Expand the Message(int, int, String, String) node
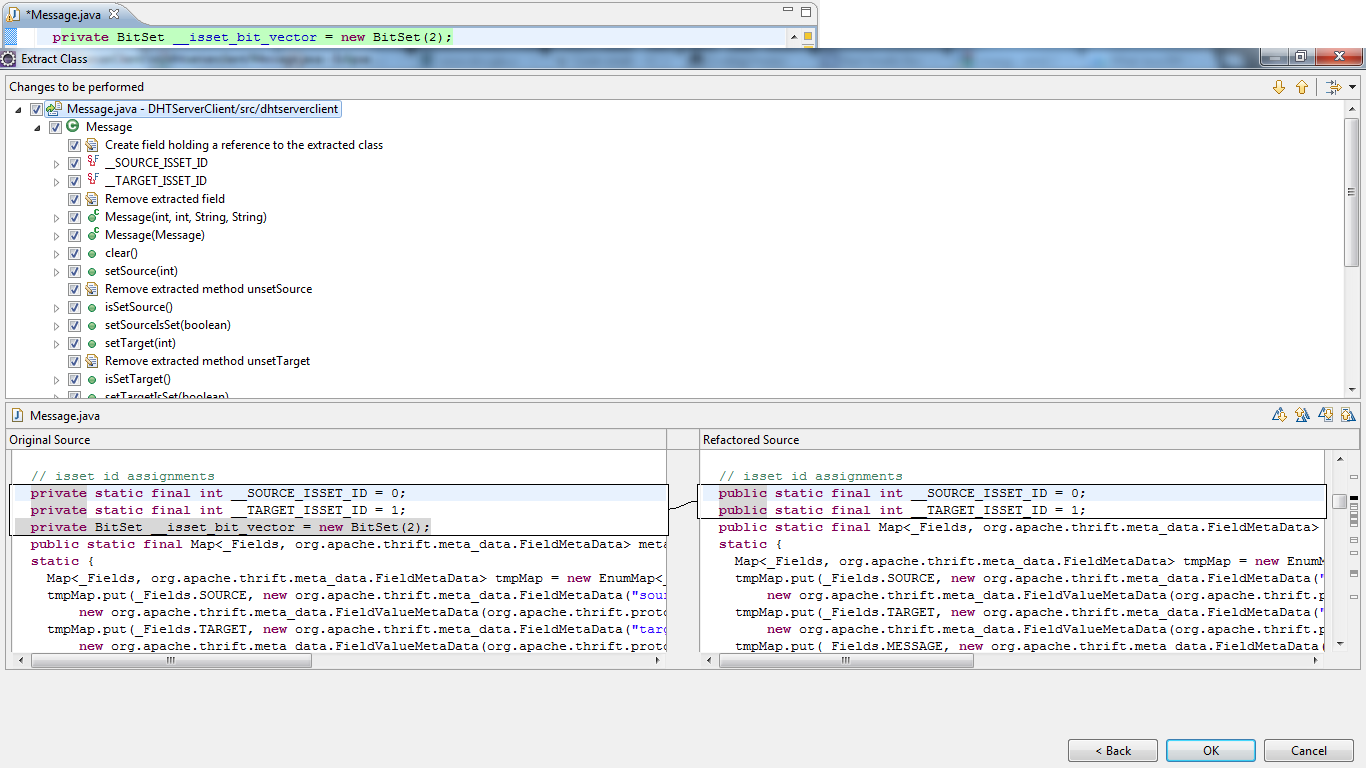The width and height of the screenshot is (1366, 768). [57, 217]
